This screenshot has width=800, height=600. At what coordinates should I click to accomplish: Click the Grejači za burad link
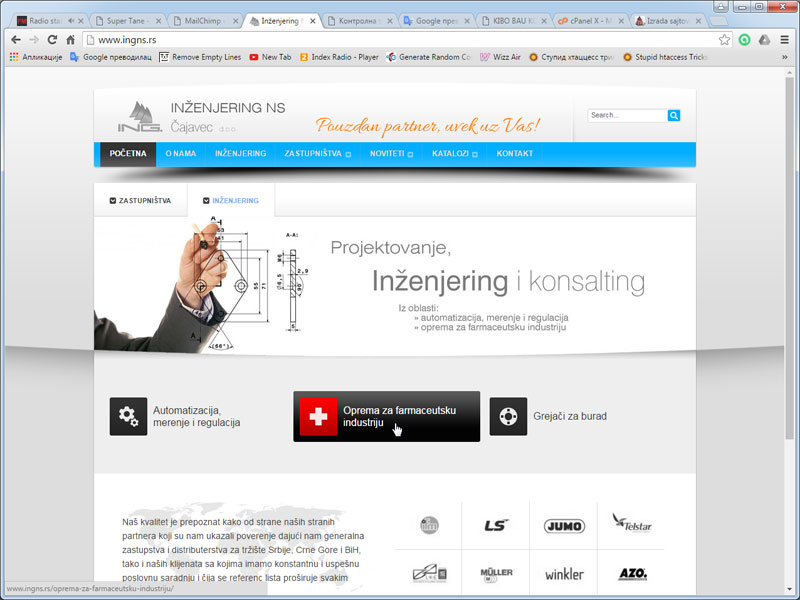pos(570,416)
